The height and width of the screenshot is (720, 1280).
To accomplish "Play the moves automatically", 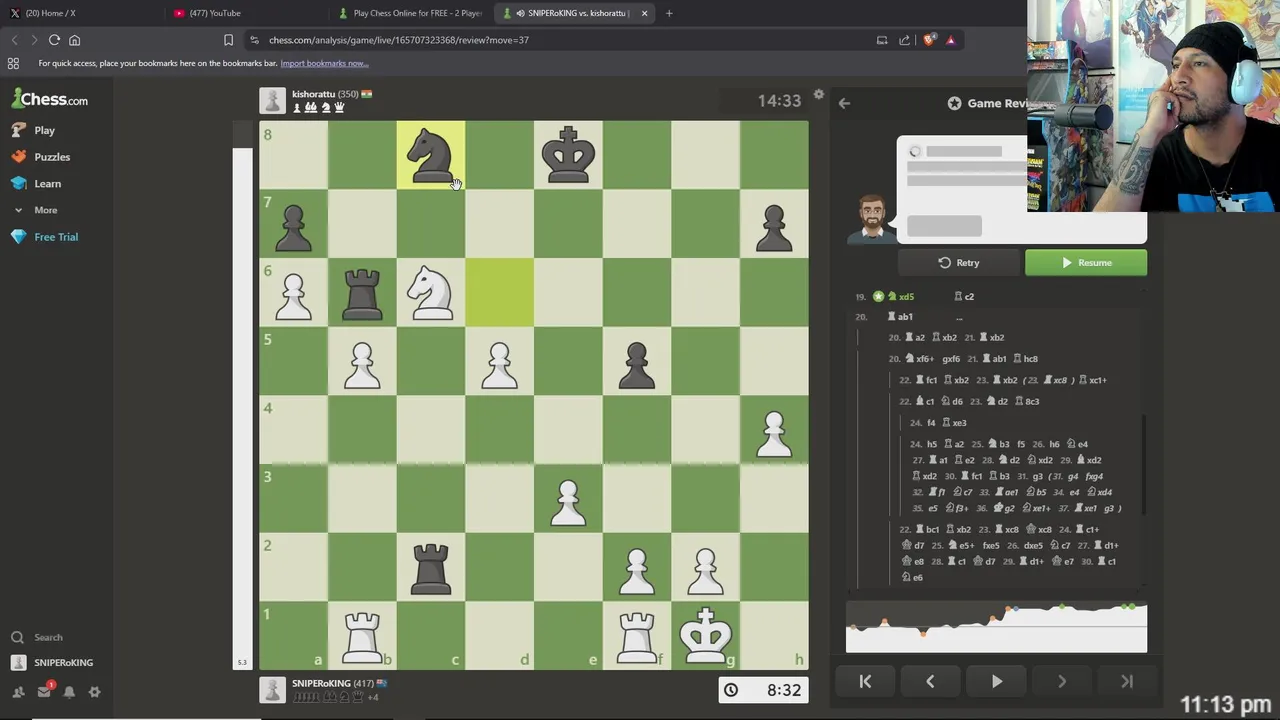I will pyautogui.click(x=996, y=681).
